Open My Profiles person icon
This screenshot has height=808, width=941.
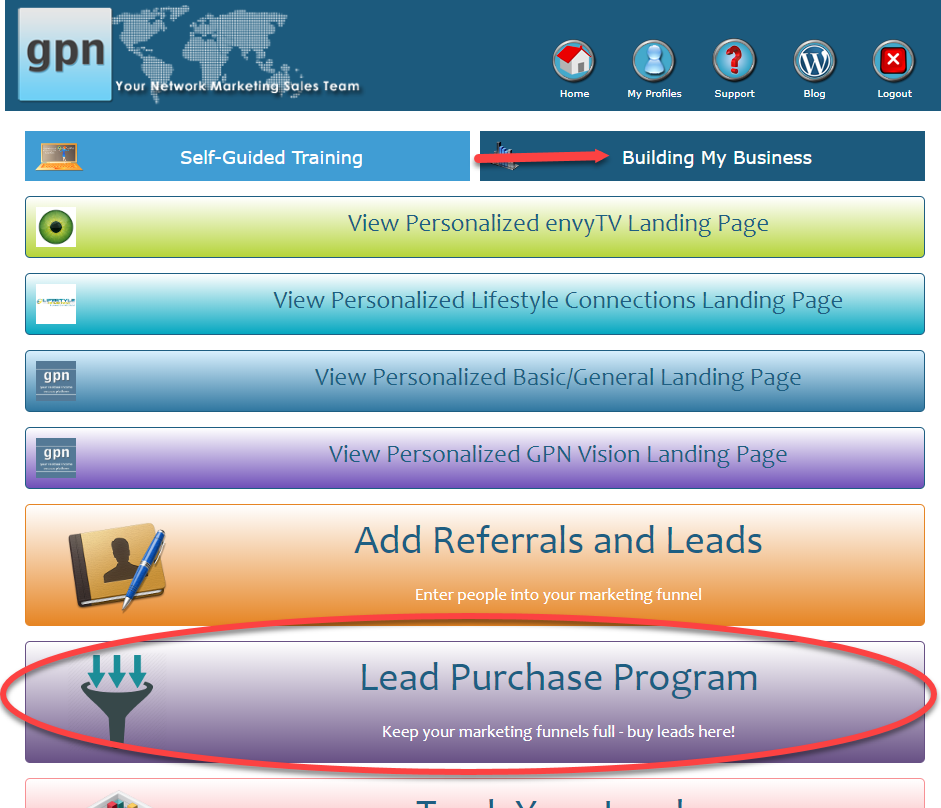(654, 61)
